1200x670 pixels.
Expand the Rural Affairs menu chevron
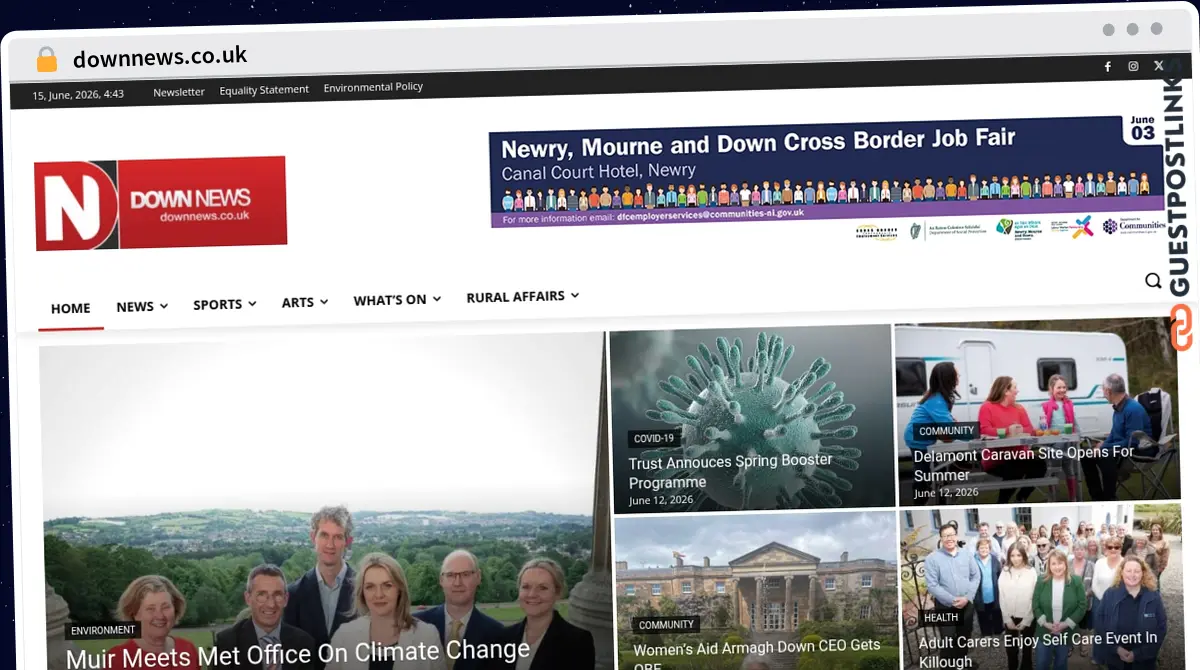pos(575,296)
